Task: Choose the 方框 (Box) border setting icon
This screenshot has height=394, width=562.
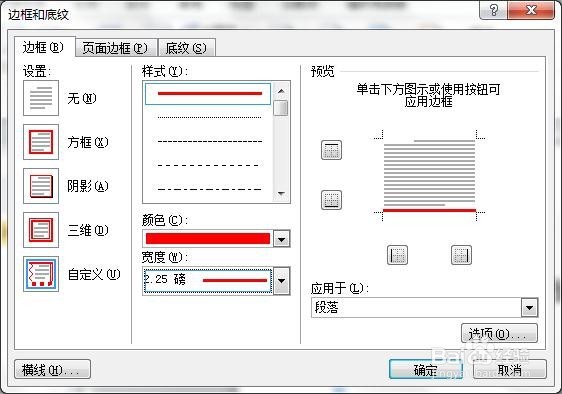Action: 41,142
